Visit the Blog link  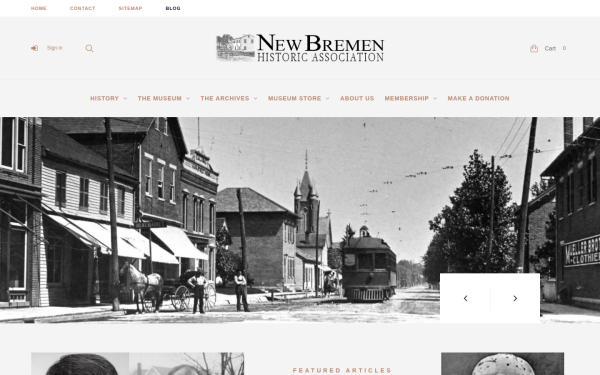tap(173, 8)
